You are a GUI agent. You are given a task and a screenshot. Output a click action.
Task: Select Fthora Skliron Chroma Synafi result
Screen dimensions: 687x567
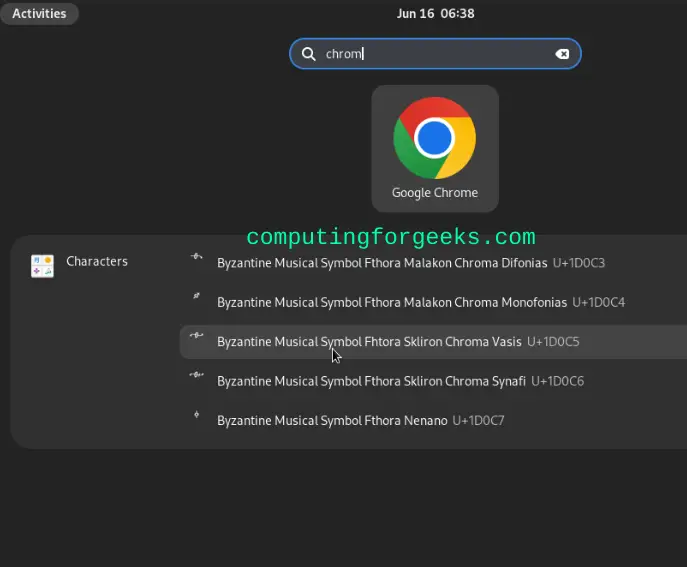(x=434, y=381)
